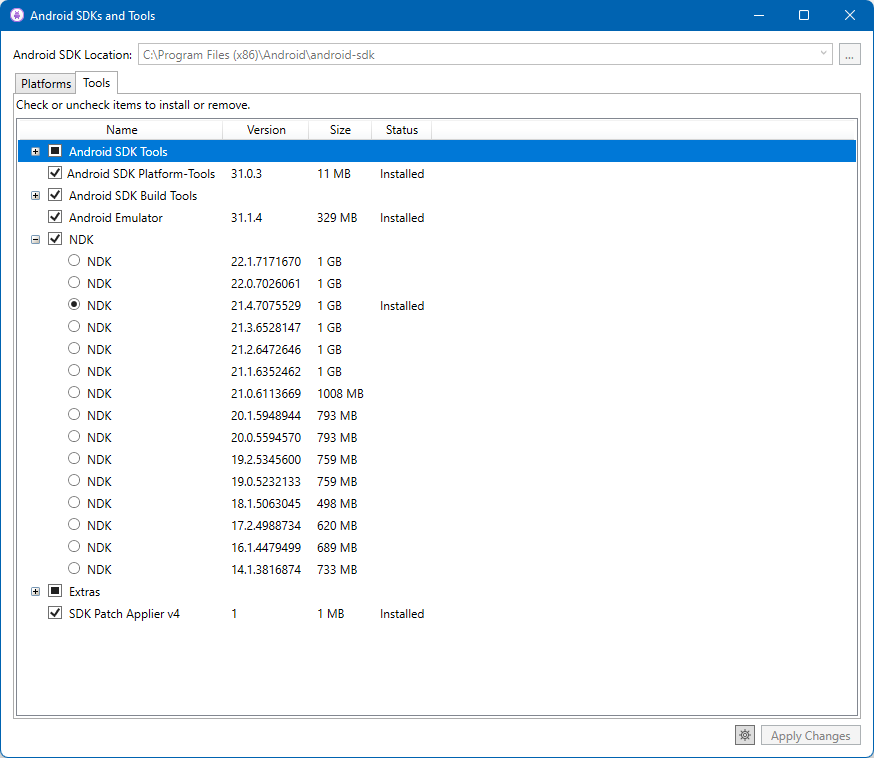
Task: Select NDK 22.1.7171670 radio button
Action: [x=74, y=260]
